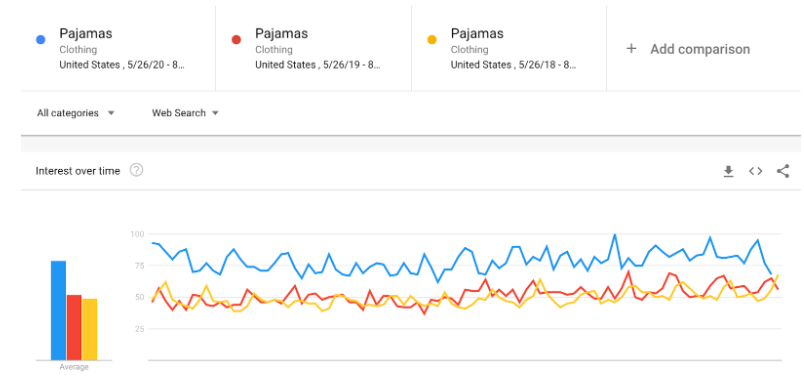Click the Web Search dropdown arrow
804x388 pixels.
pyautogui.click(x=215, y=113)
